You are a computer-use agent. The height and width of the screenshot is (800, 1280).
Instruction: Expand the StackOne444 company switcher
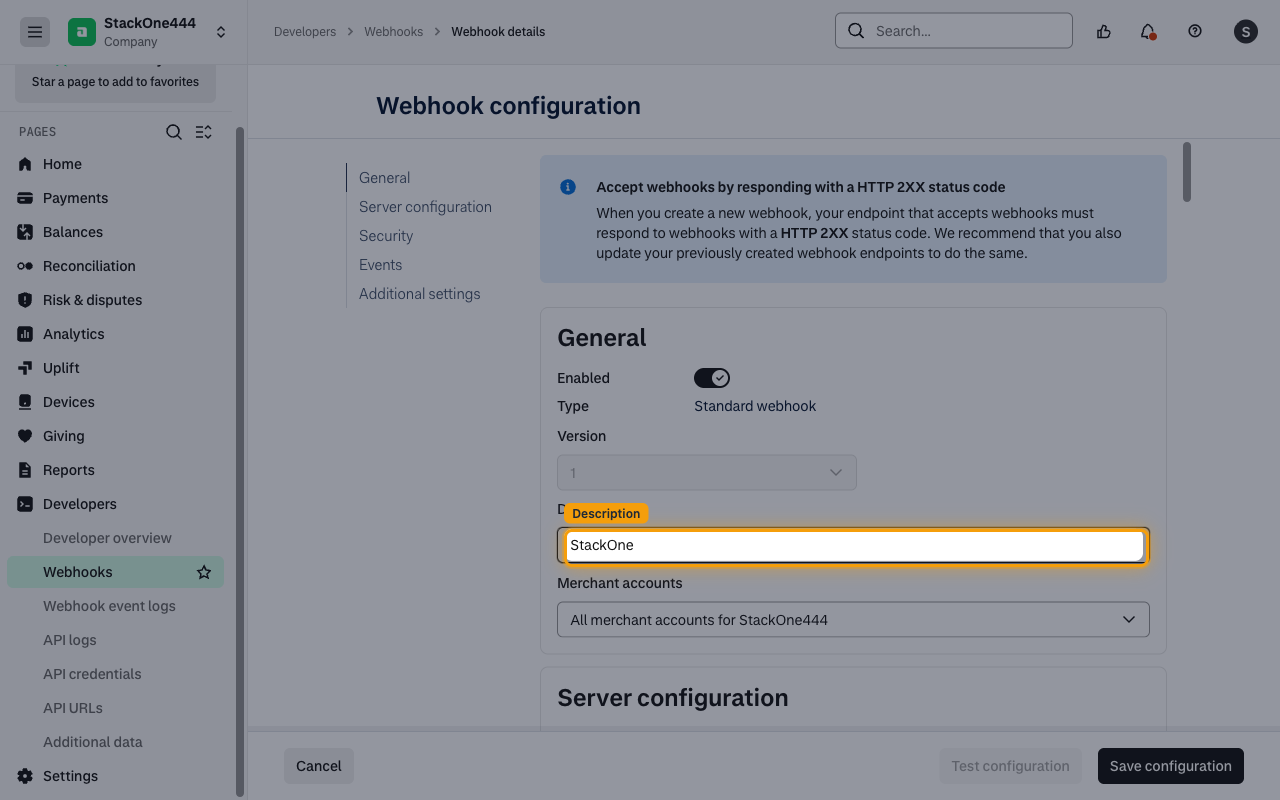[221, 32]
